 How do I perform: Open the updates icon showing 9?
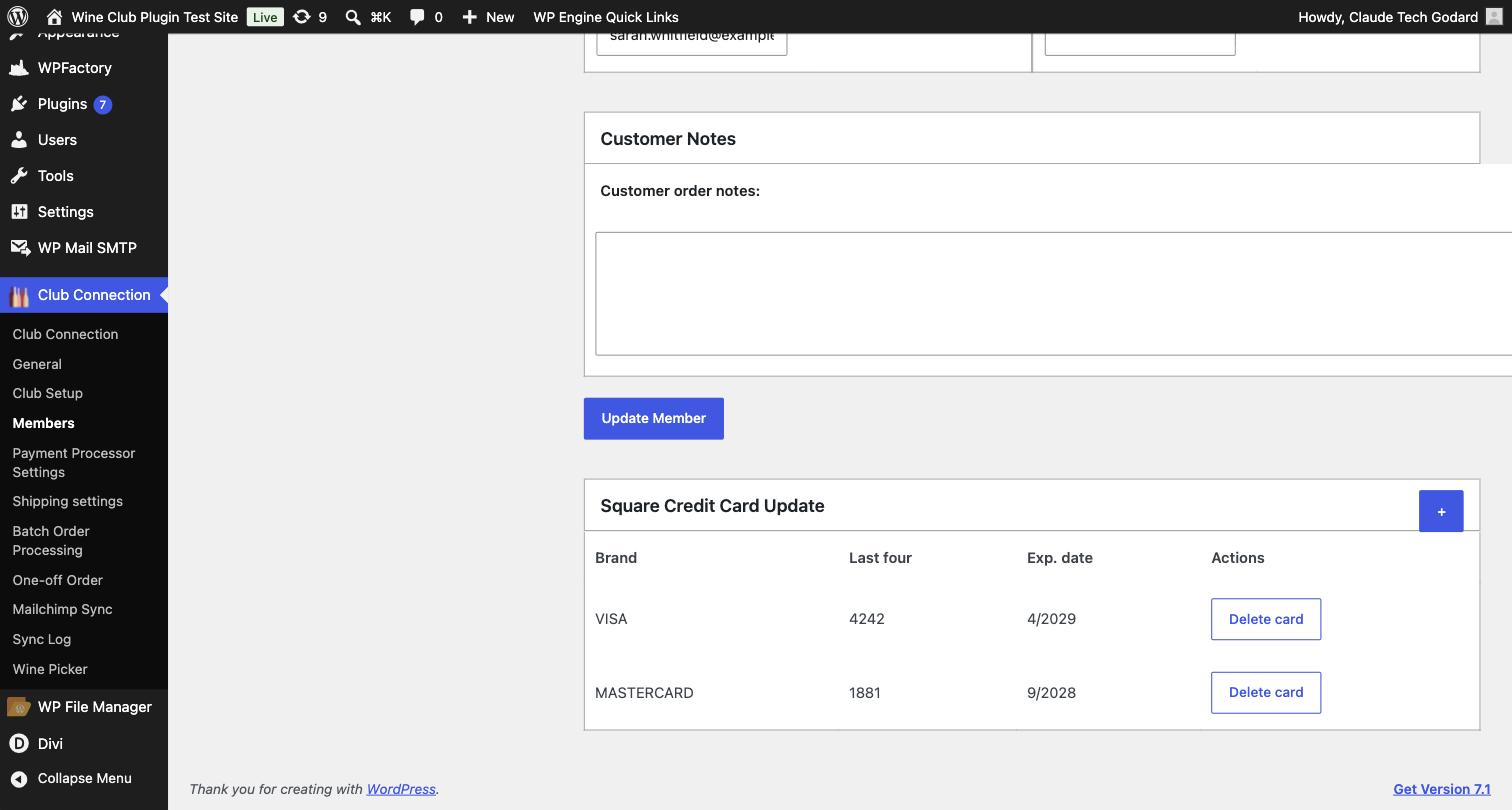click(301, 17)
